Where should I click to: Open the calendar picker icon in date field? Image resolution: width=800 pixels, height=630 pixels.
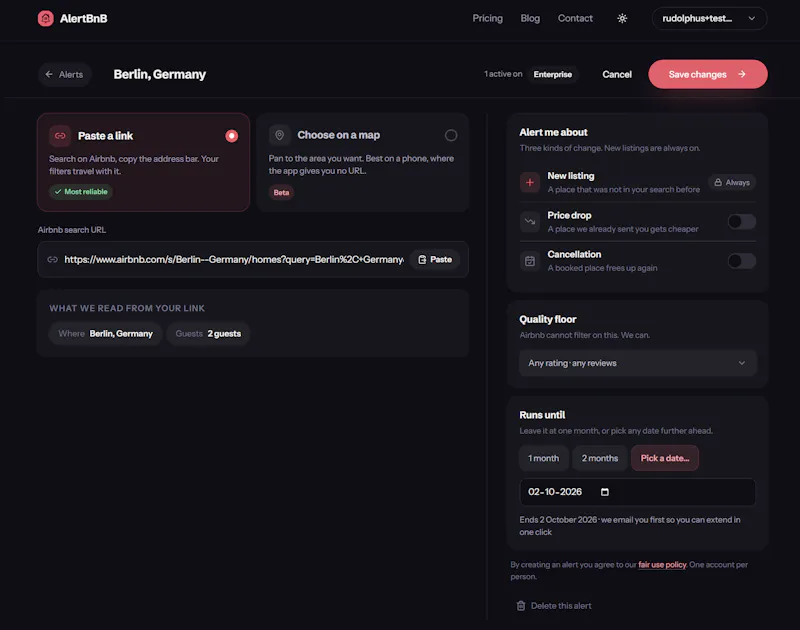pyautogui.click(x=605, y=492)
